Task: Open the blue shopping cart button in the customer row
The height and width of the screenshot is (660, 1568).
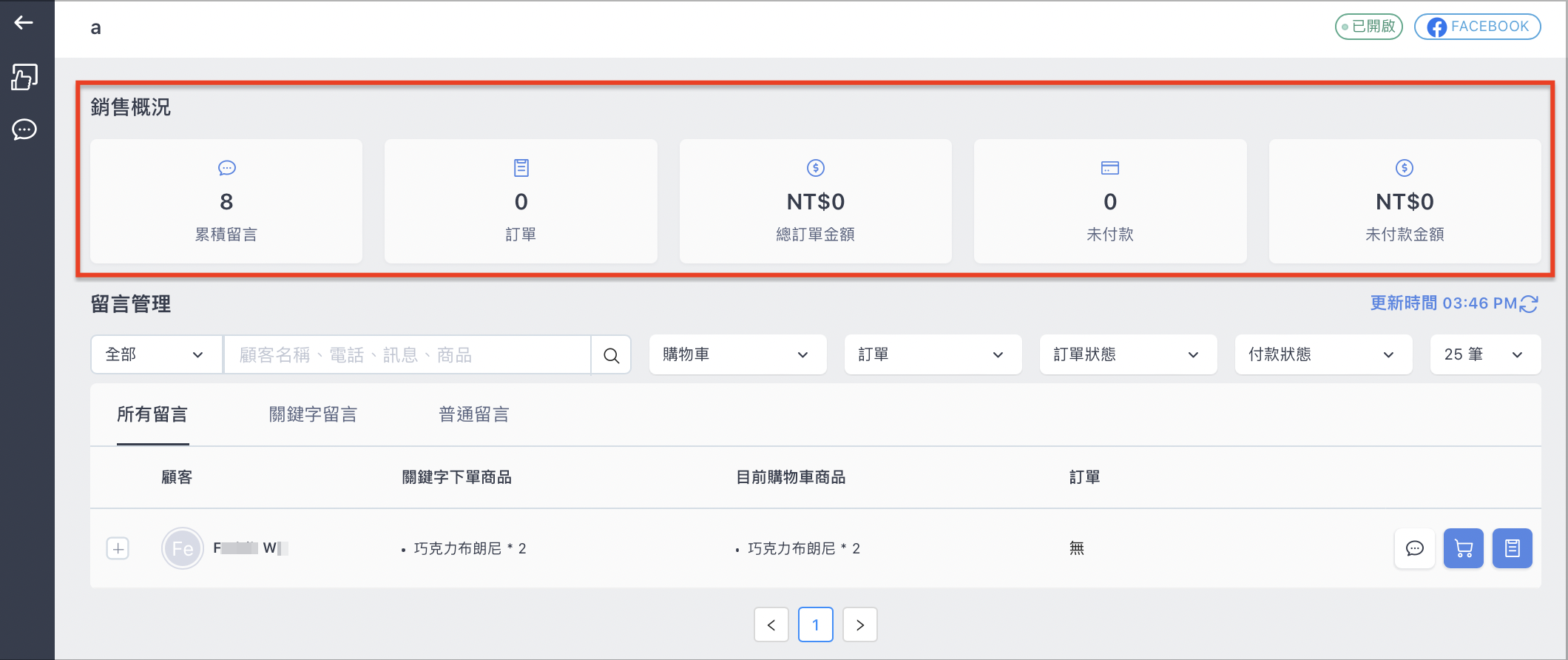Action: pyautogui.click(x=1464, y=548)
